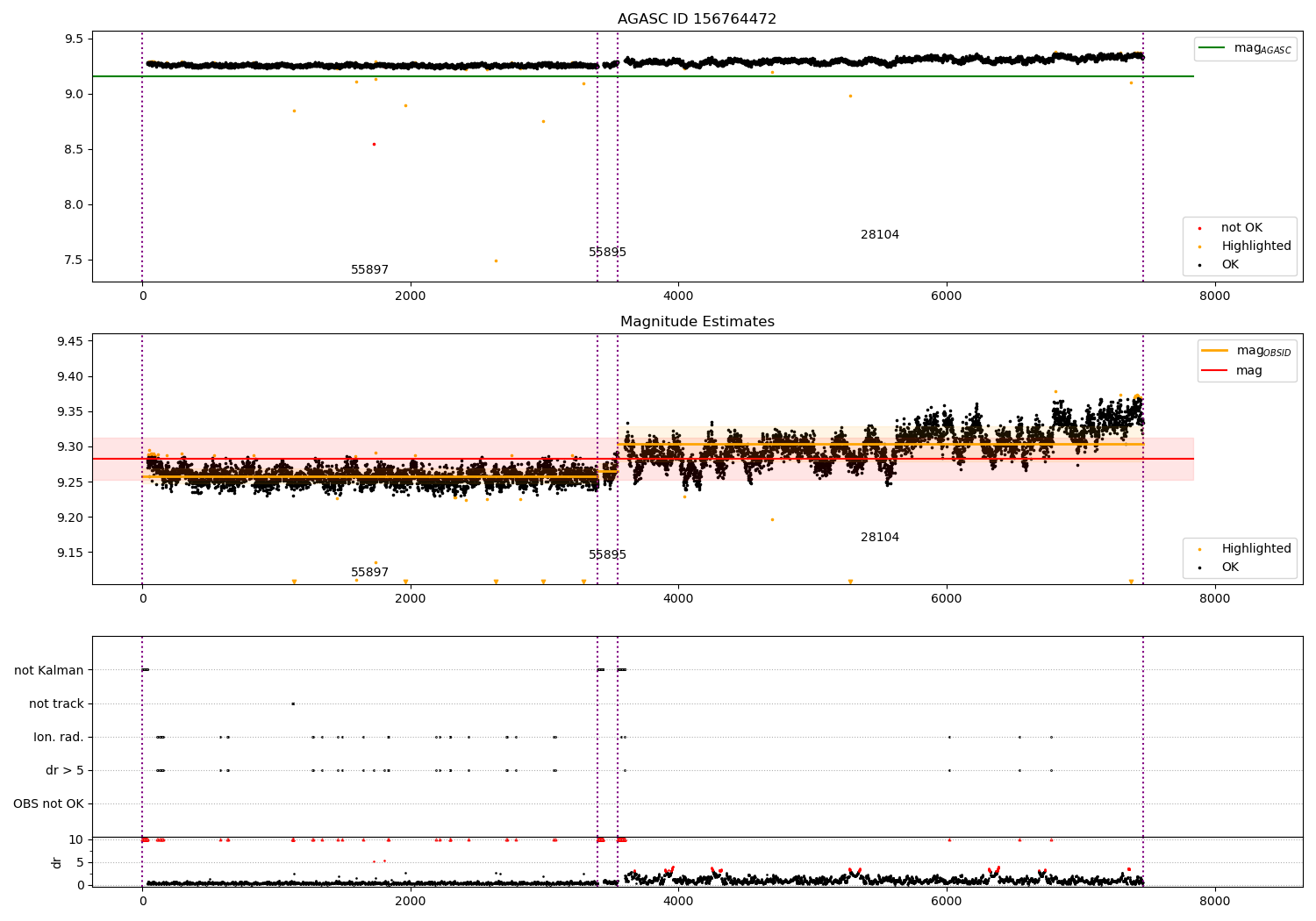Click the 8.5 y-axis tick label

coord(74,150)
